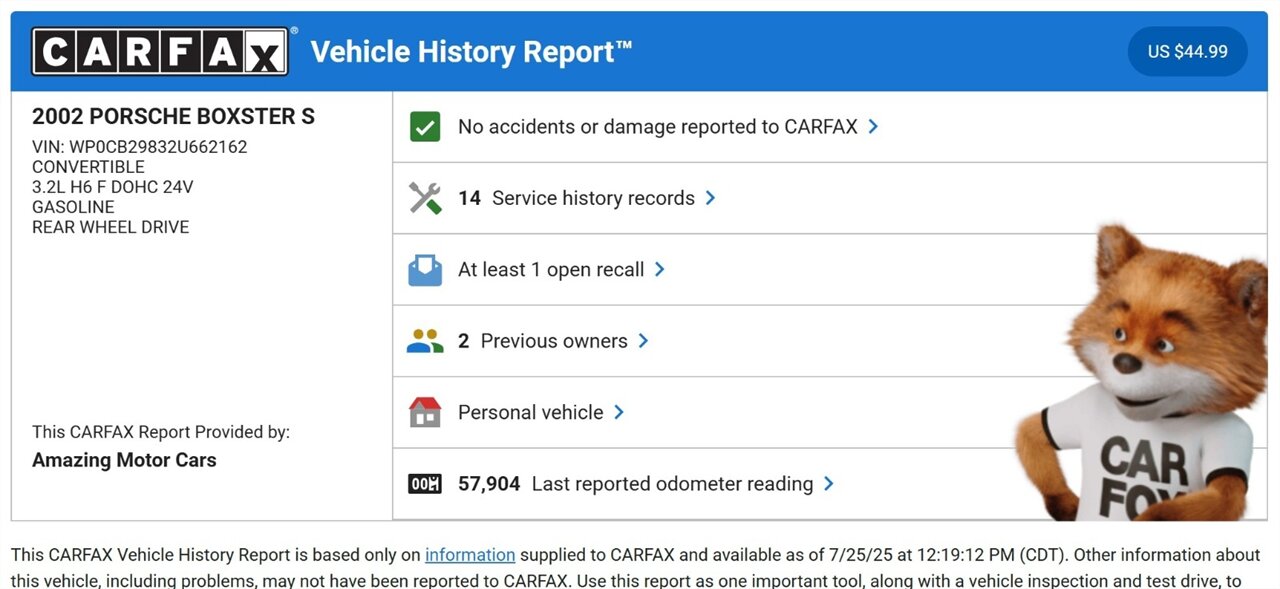This screenshot has height=589, width=1280.
Task: Select 'At least 1 open recall' text
Action: pyautogui.click(x=551, y=270)
